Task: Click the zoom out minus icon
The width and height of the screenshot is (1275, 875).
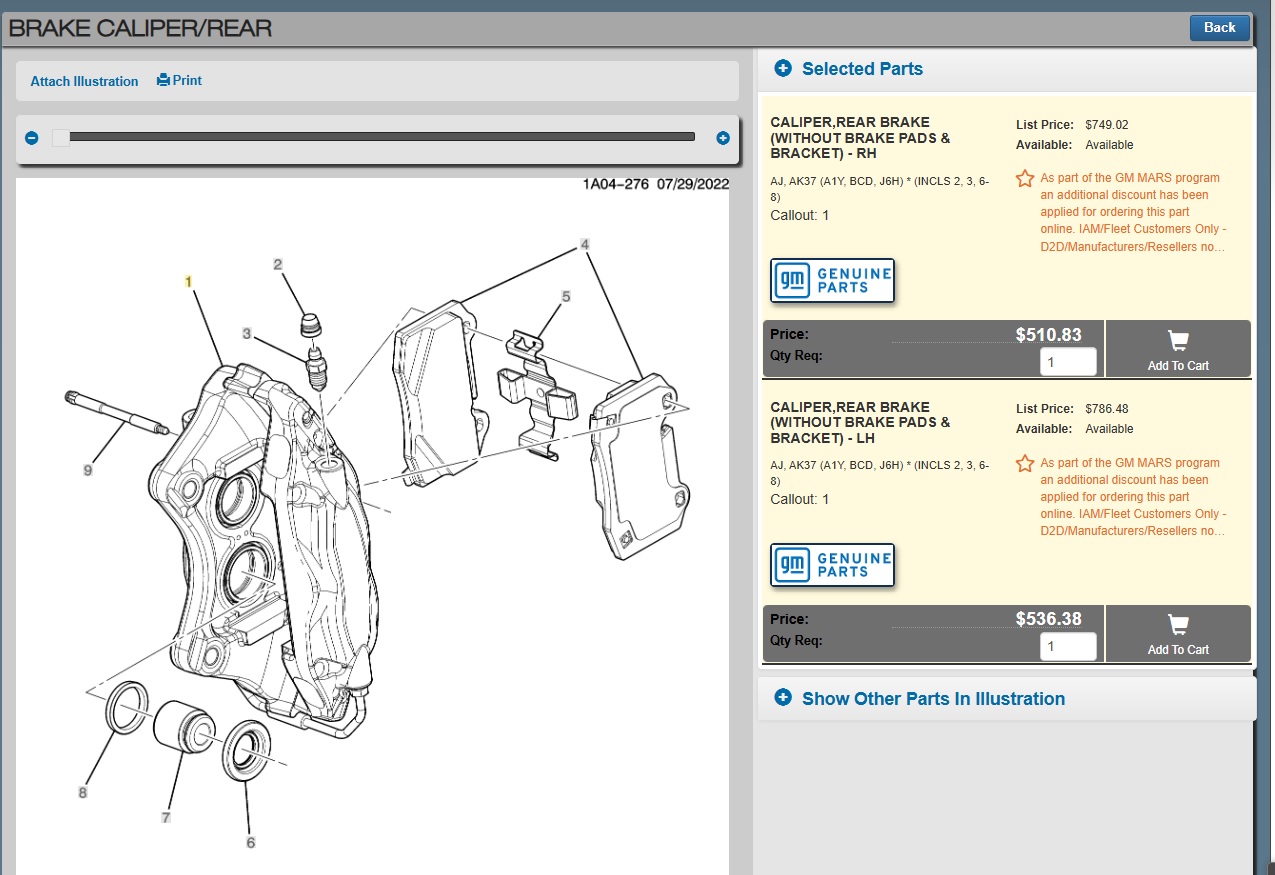Action: tap(32, 138)
